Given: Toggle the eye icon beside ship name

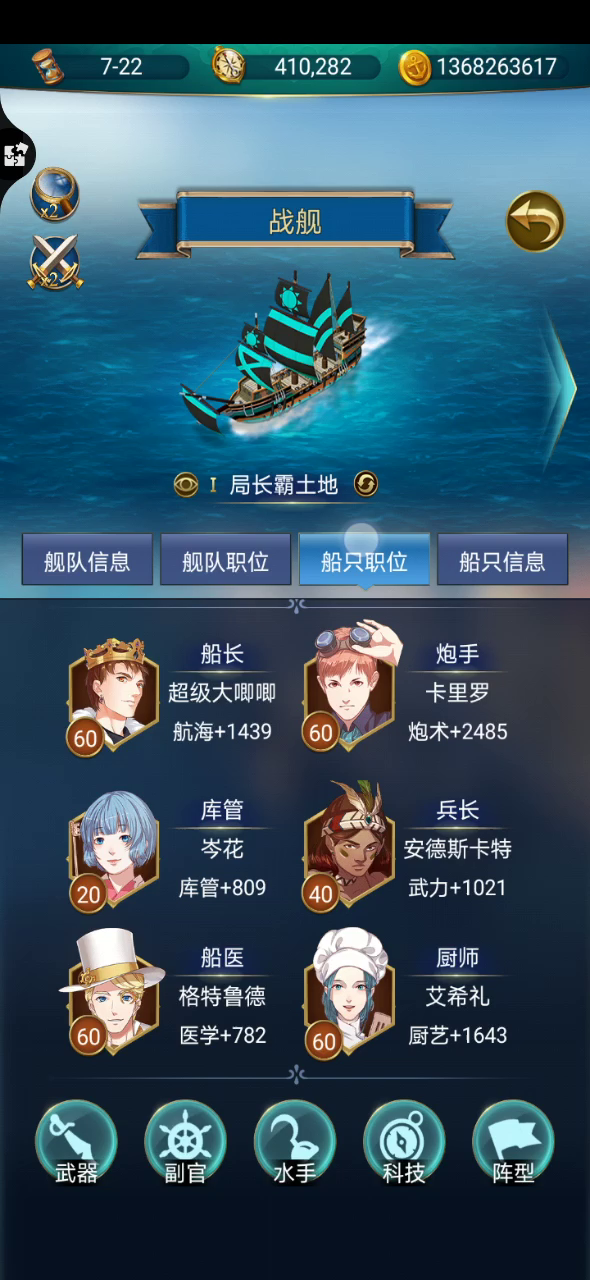Looking at the screenshot, I should click(186, 485).
